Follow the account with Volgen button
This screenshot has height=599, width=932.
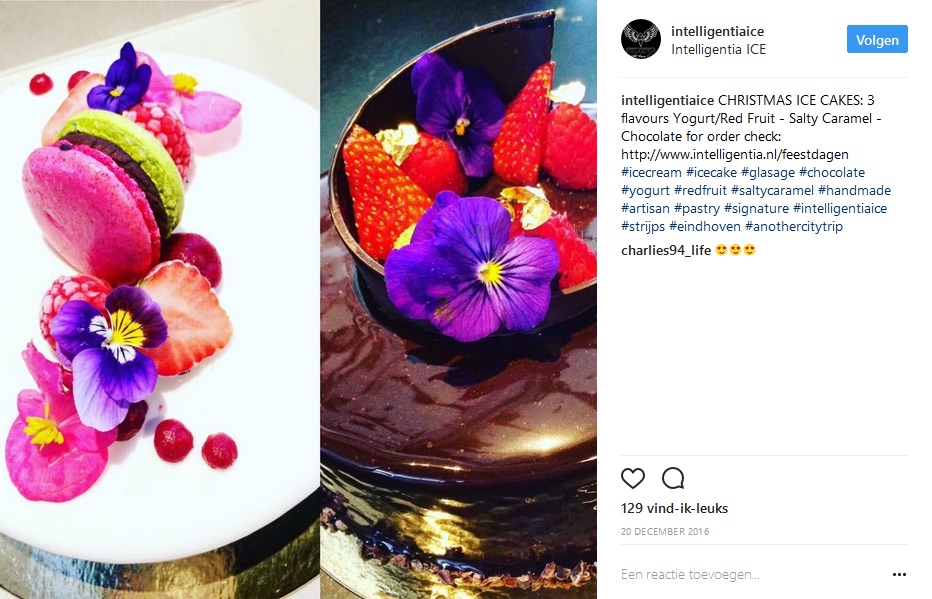click(x=877, y=39)
